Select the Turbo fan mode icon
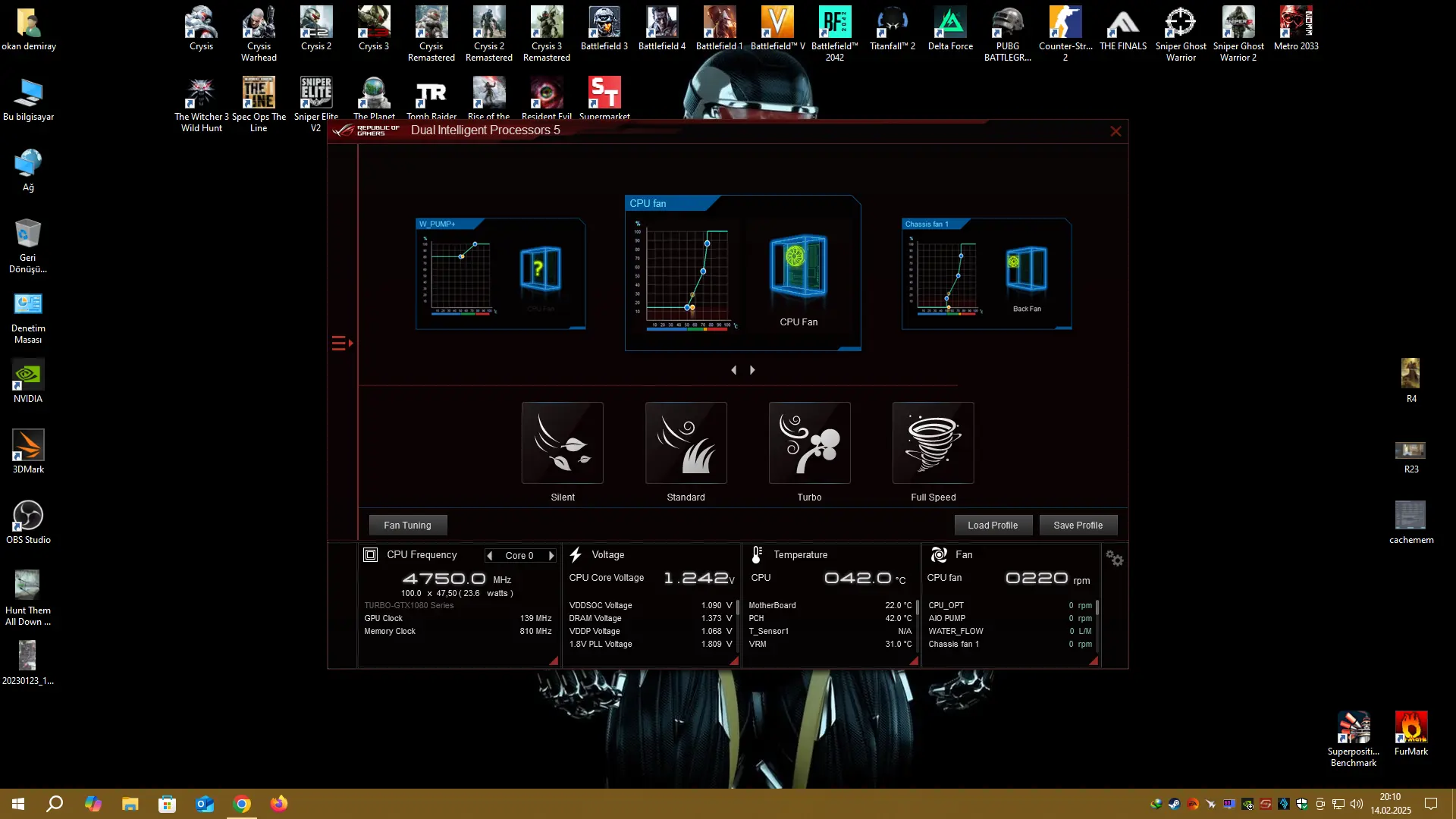Screen dimensions: 1456x819 coord(810,443)
